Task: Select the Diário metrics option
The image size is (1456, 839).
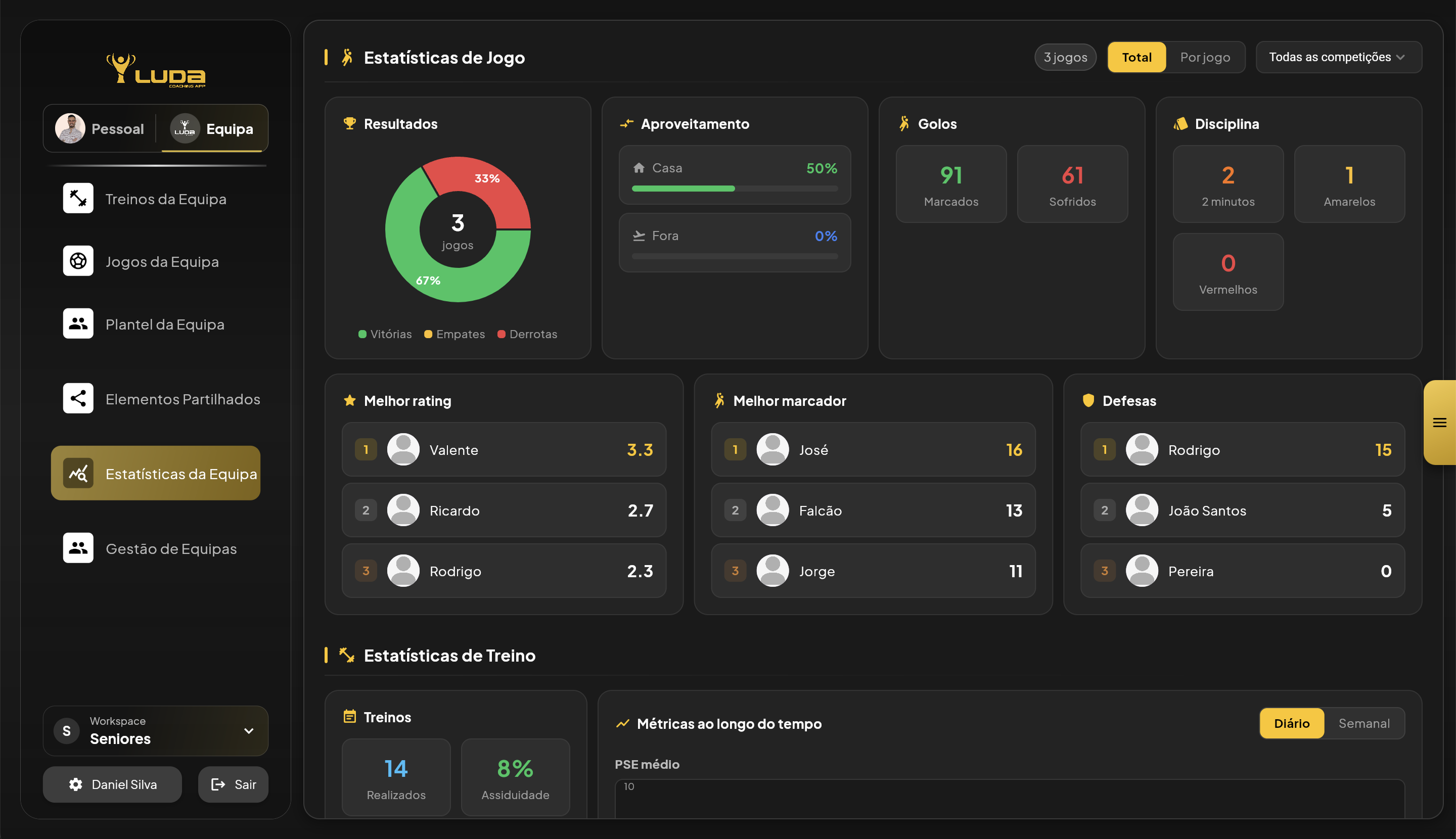Action: (x=1291, y=723)
